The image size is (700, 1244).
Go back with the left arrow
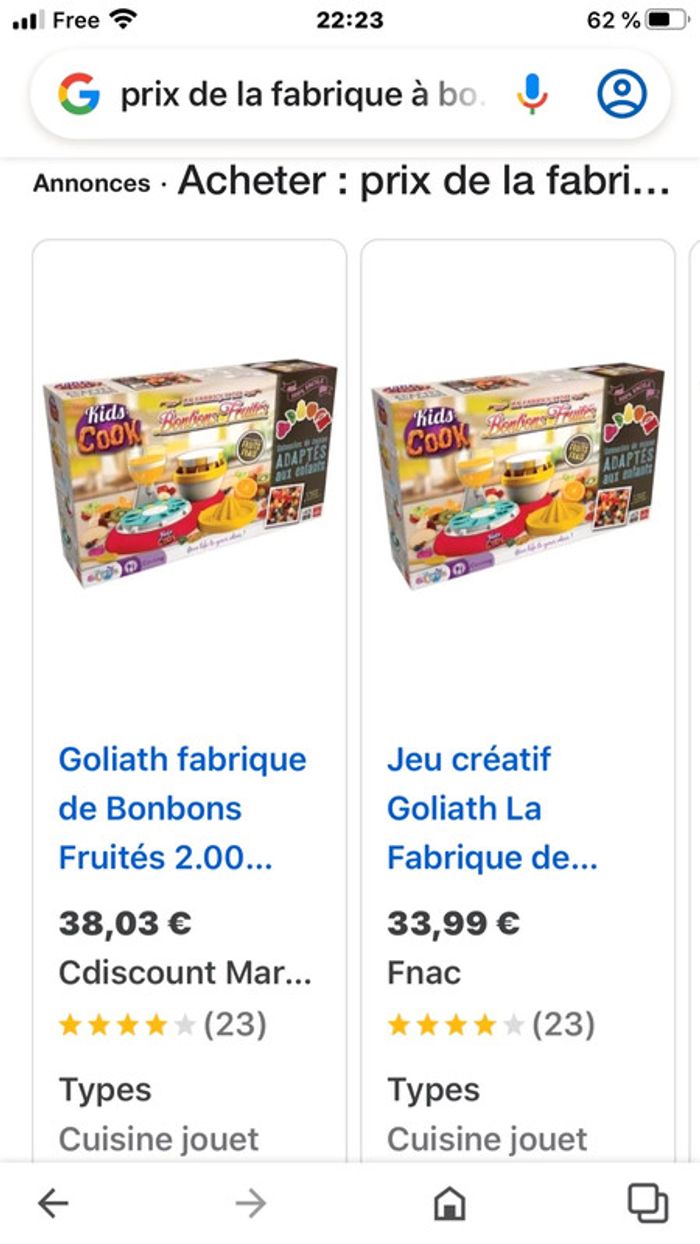pos(53,1203)
